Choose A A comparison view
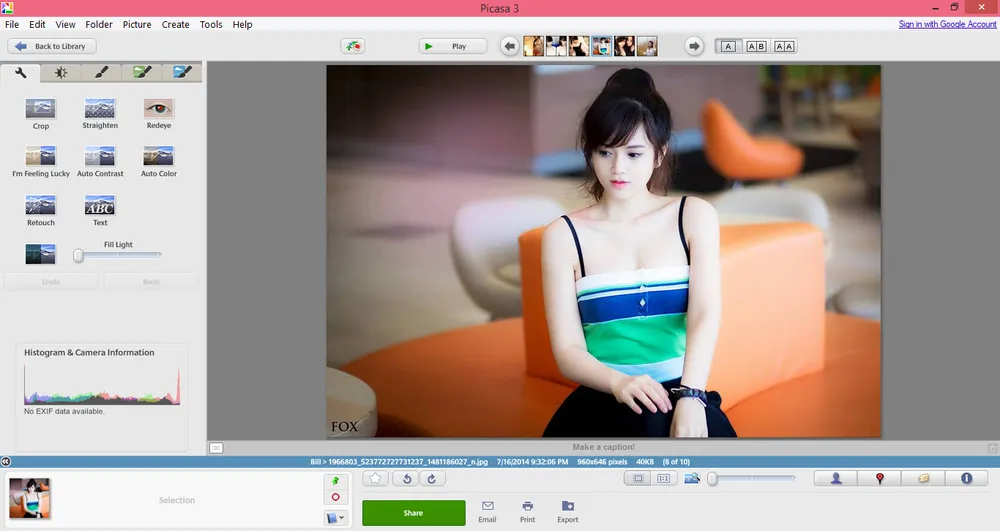1000x531 pixels. tap(784, 47)
